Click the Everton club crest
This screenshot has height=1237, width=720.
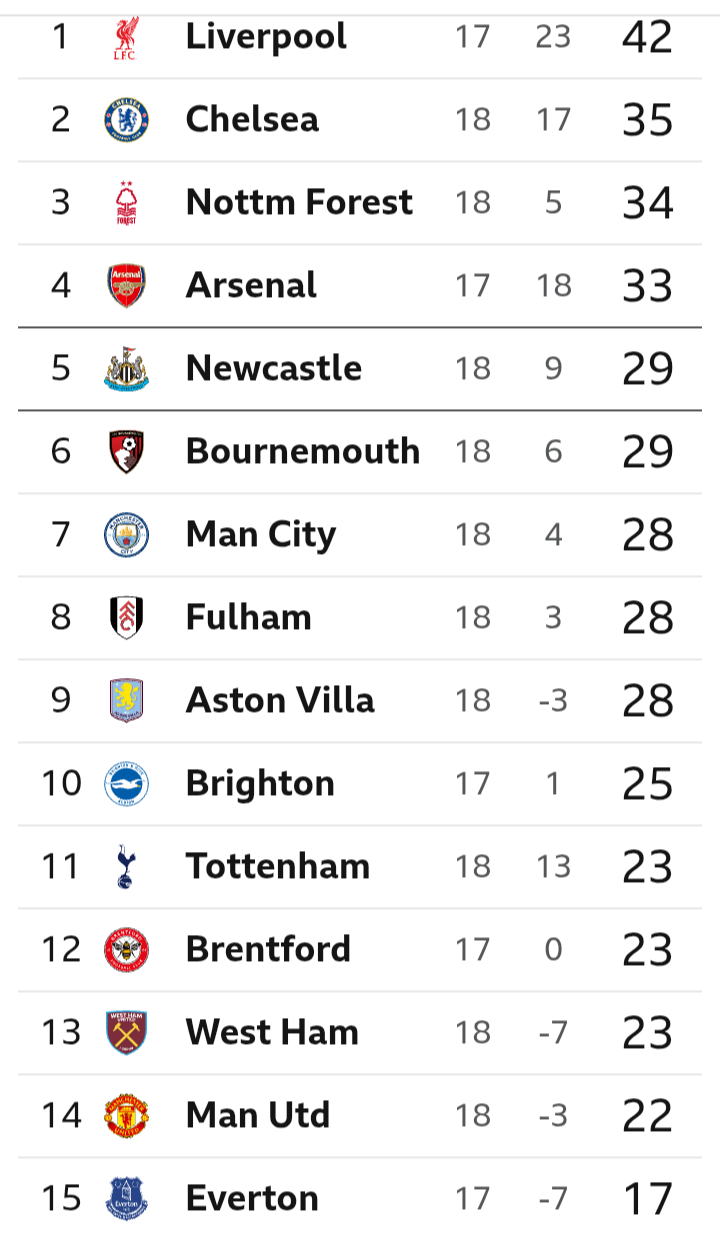tap(127, 1198)
